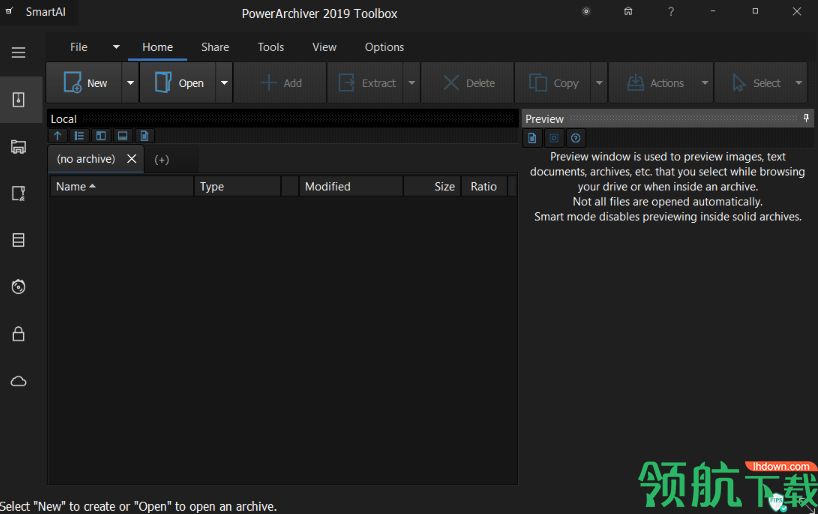Expand the Open button dropdown arrow
818x514 pixels.
coord(224,82)
